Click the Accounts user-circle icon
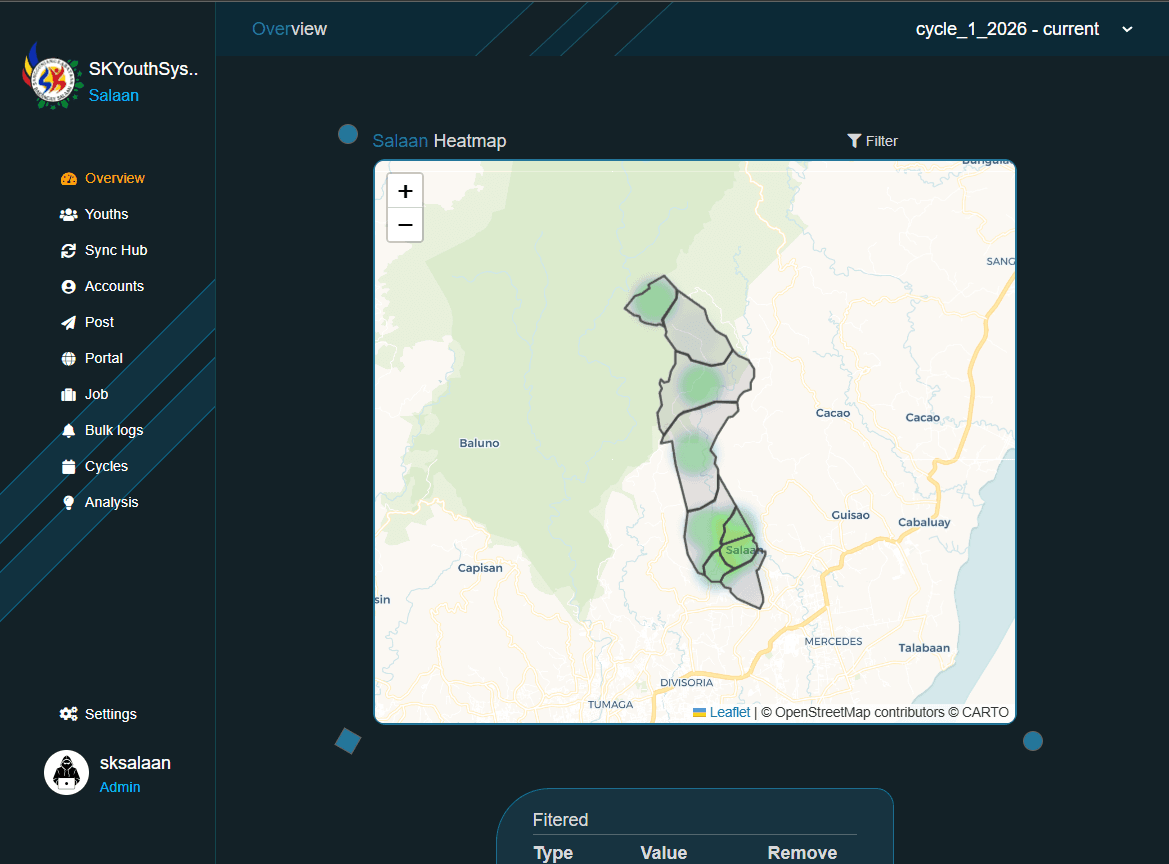The height and width of the screenshot is (864, 1169). pyautogui.click(x=69, y=287)
